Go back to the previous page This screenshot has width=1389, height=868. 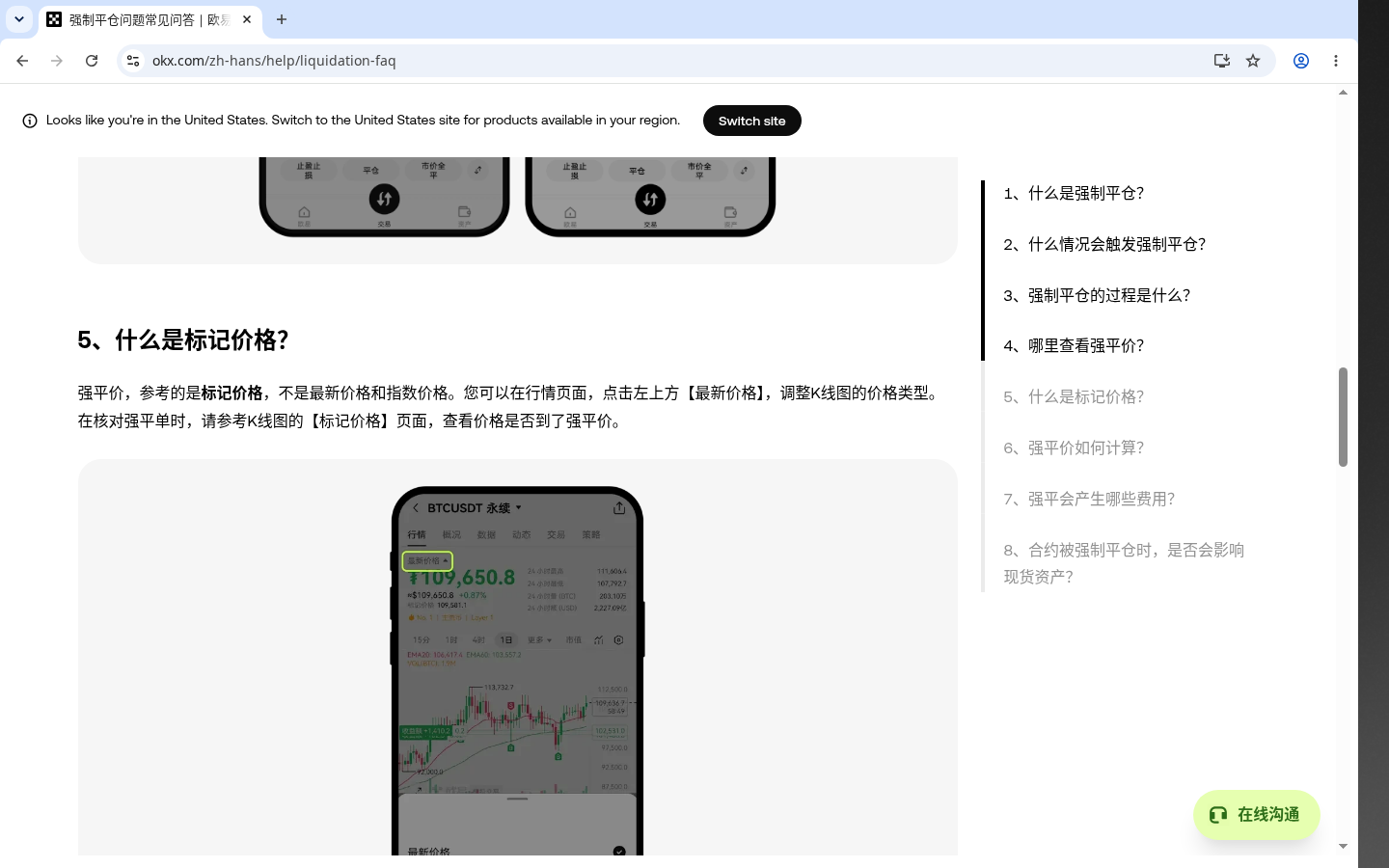coord(22,61)
